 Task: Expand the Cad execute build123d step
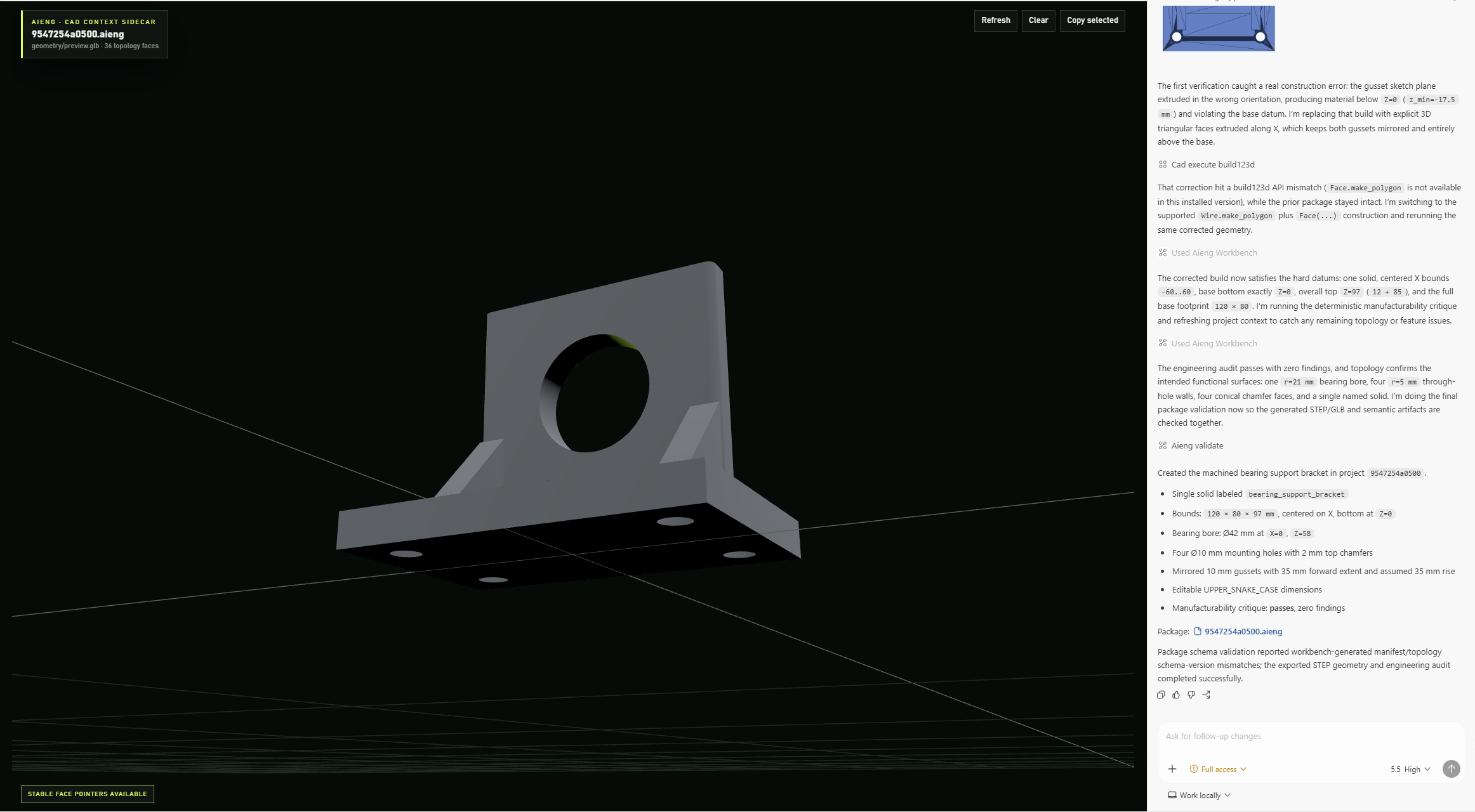(x=1212, y=164)
